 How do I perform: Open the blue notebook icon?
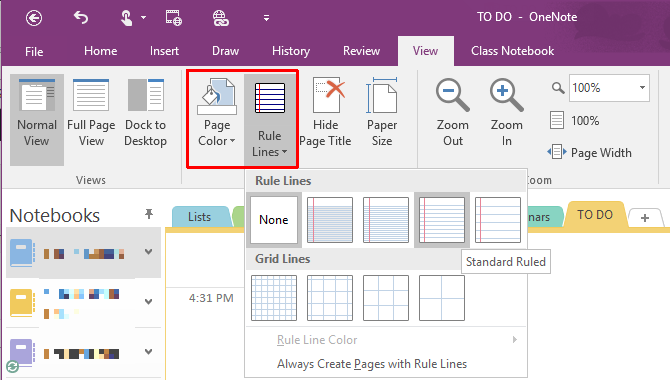coord(22,252)
